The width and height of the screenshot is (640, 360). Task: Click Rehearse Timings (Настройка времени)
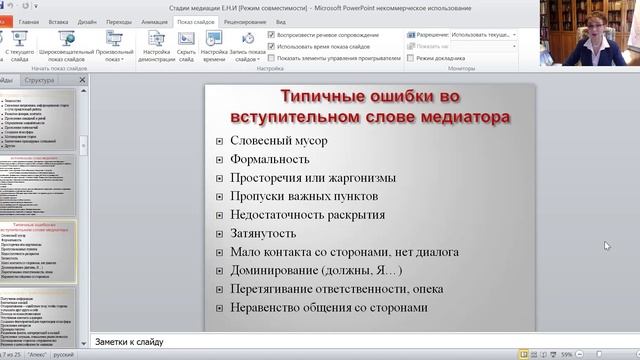[214, 46]
